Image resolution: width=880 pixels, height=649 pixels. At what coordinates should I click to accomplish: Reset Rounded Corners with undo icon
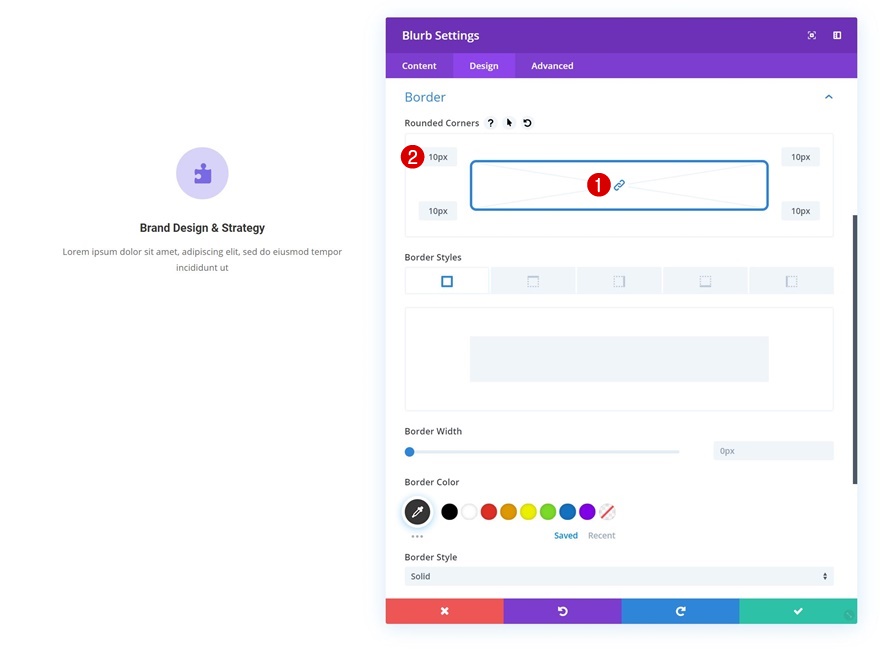click(x=528, y=123)
